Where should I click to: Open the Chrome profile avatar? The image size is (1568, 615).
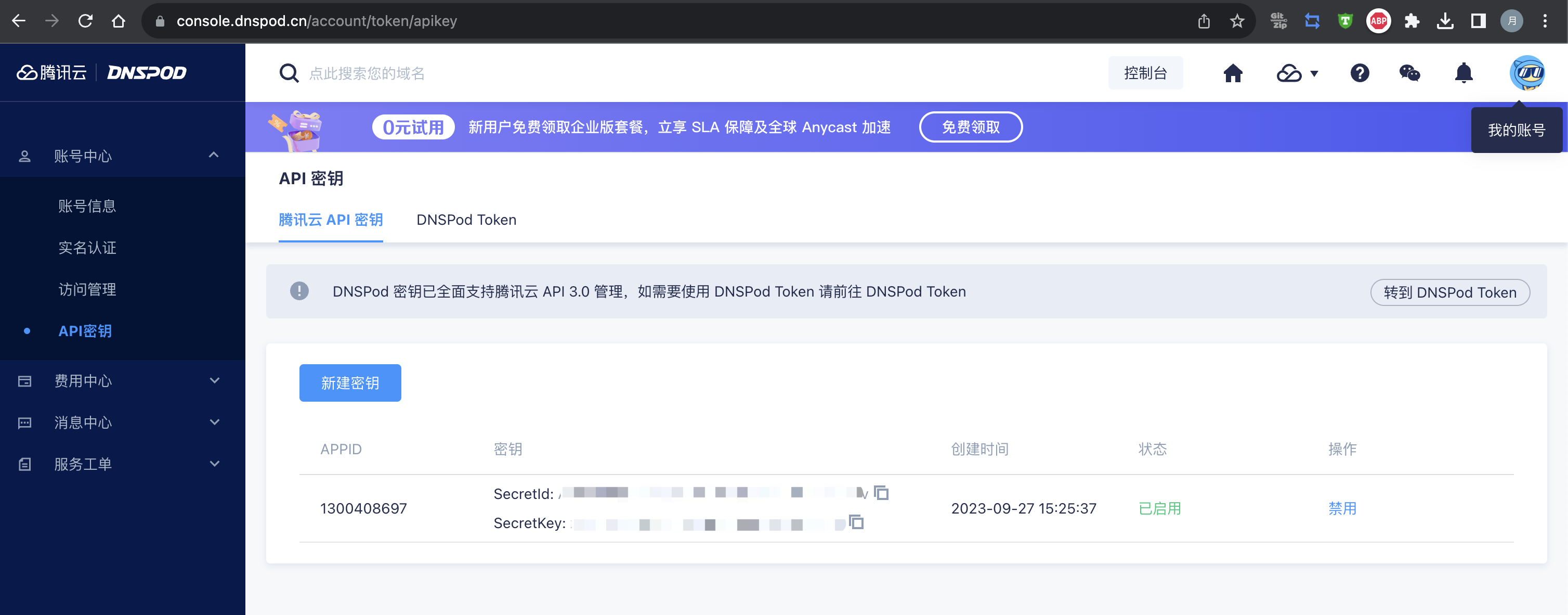1512,21
